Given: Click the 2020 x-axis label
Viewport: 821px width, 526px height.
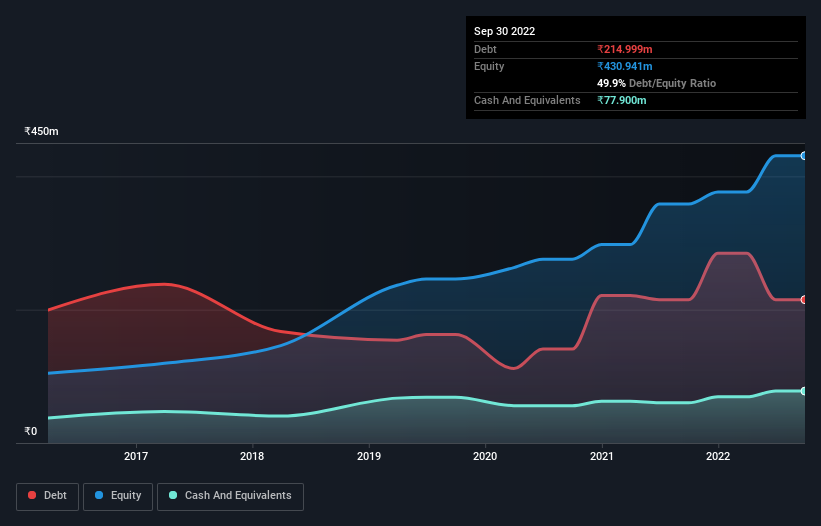Looking at the screenshot, I should [485, 456].
